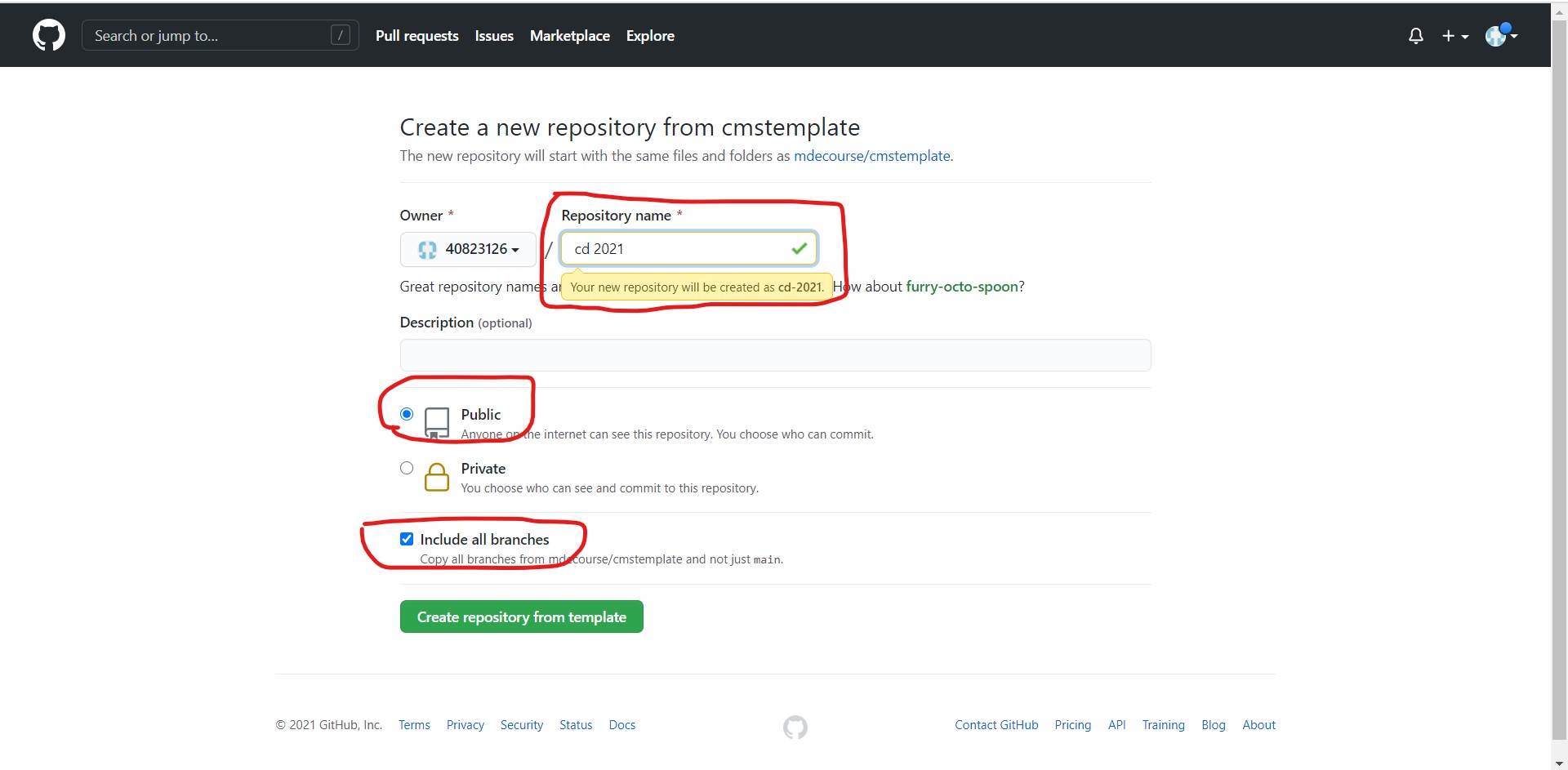Go to Issues in the nav bar
1568x770 pixels.
click(494, 36)
